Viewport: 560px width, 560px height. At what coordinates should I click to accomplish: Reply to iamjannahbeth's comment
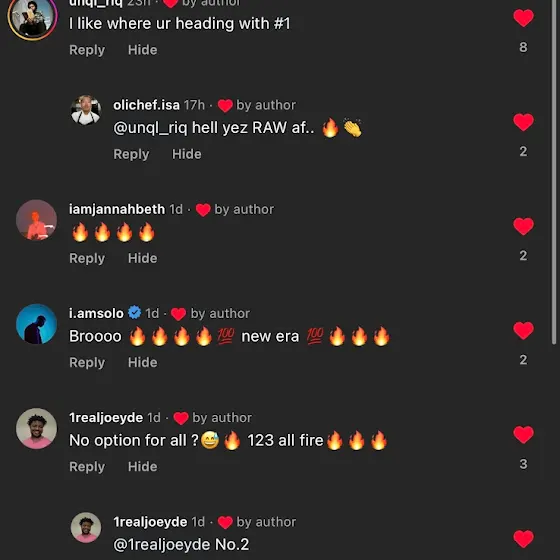(x=87, y=258)
